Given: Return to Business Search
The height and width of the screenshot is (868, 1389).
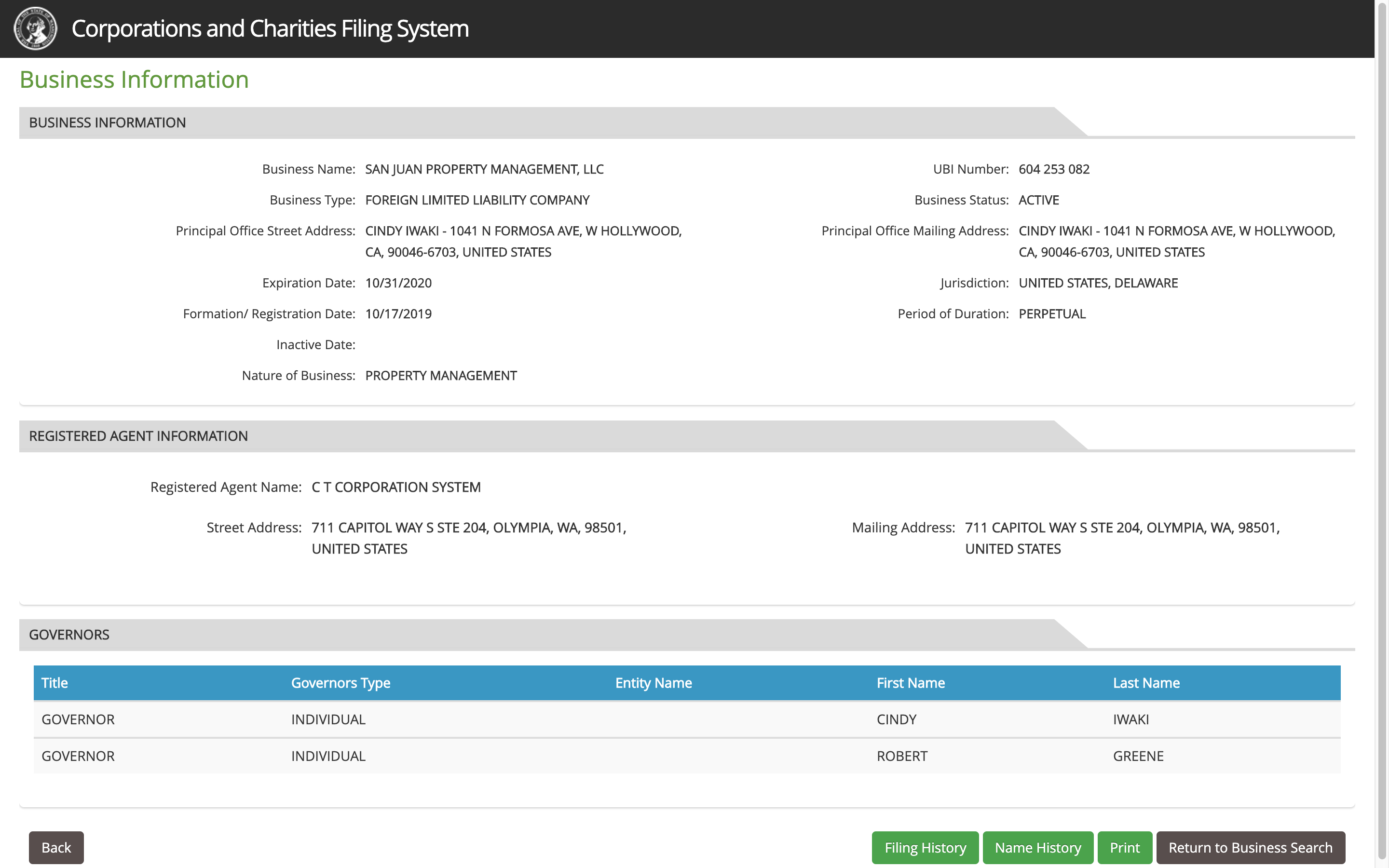Looking at the screenshot, I should (x=1250, y=847).
